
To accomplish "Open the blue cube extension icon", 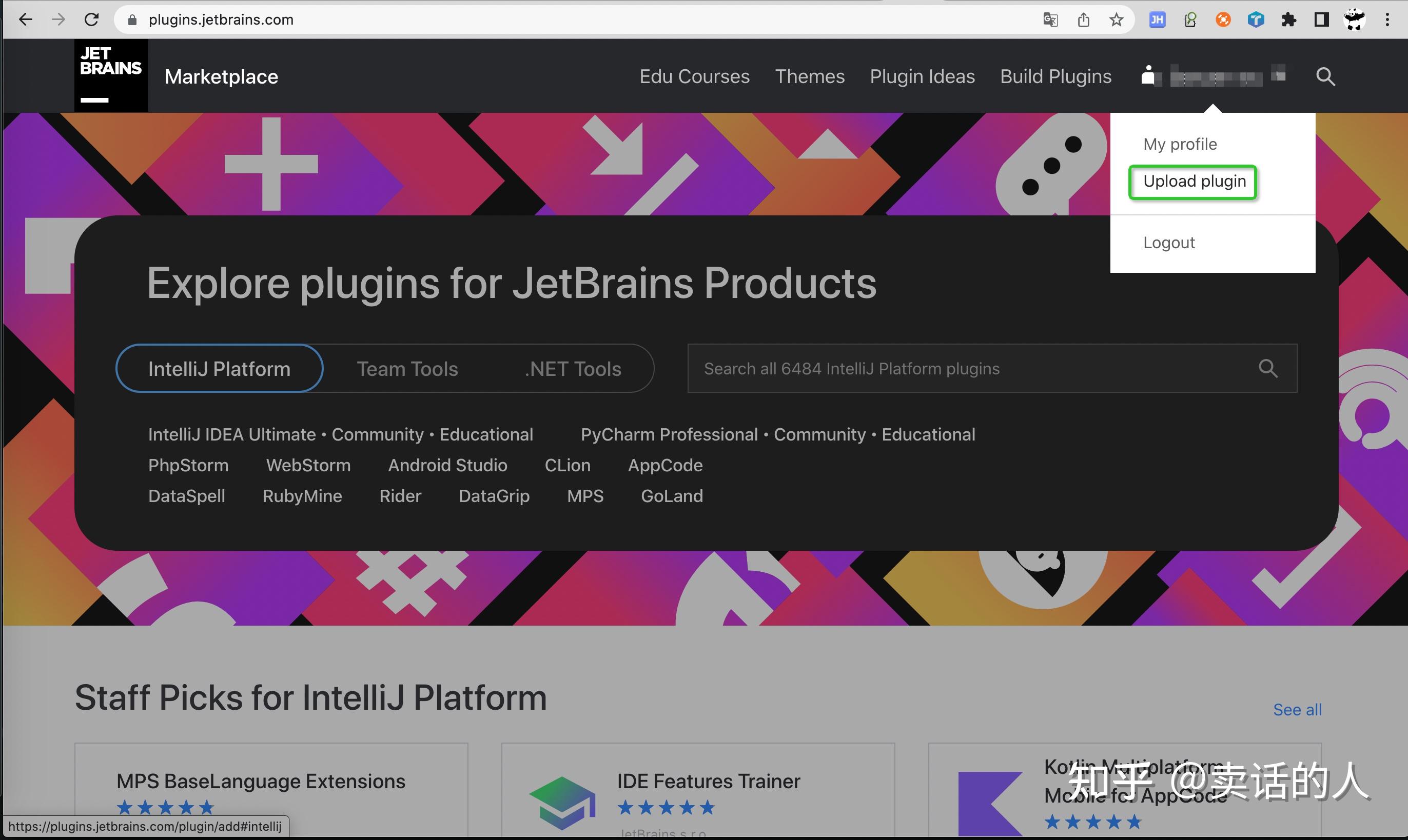I will [1256, 20].
